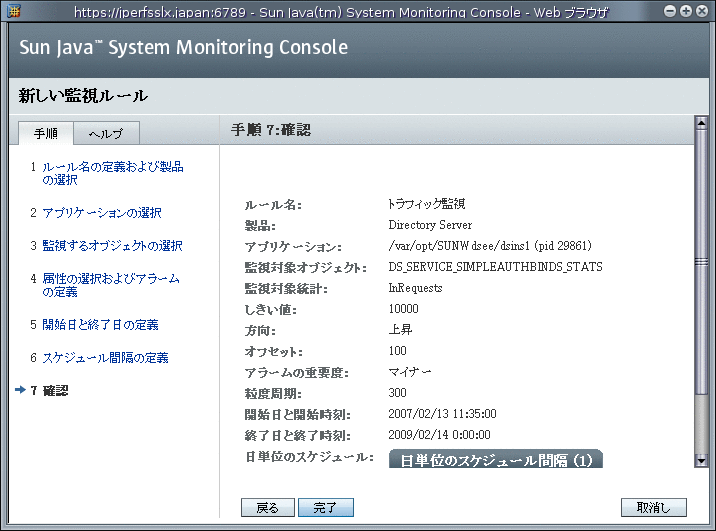The height and width of the screenshot is (531, 716).
Task: Open step 6 スケジュール間隔の定義
Action: (105, 358)
